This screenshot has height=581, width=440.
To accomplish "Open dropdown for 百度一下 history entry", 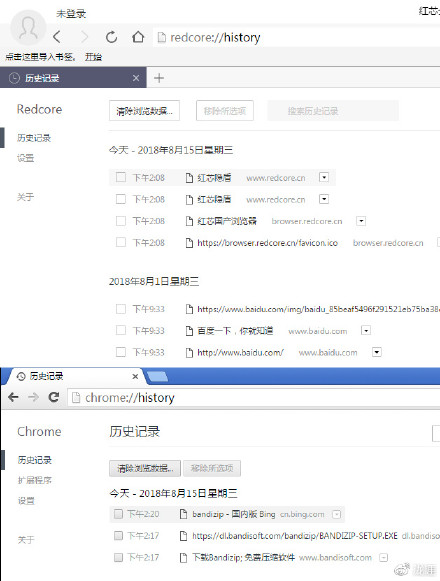I will pyautogui.click(x=366, y=330).
